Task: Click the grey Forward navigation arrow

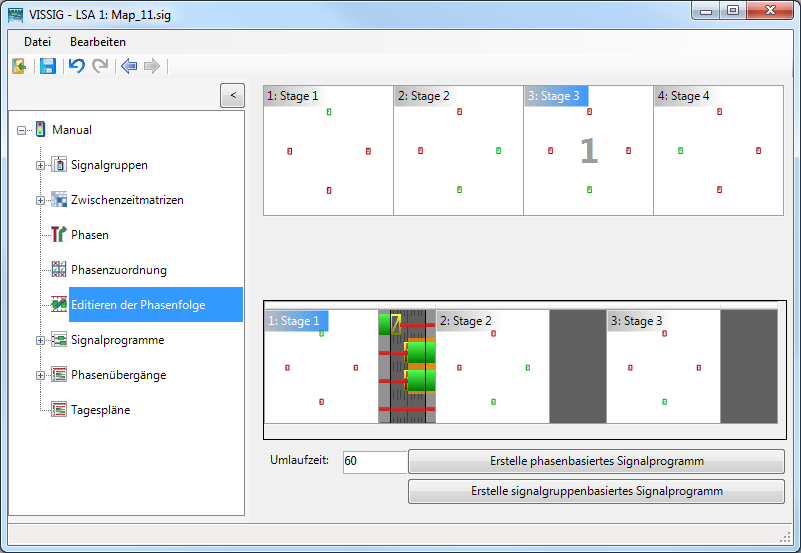Action: [152, 66]
